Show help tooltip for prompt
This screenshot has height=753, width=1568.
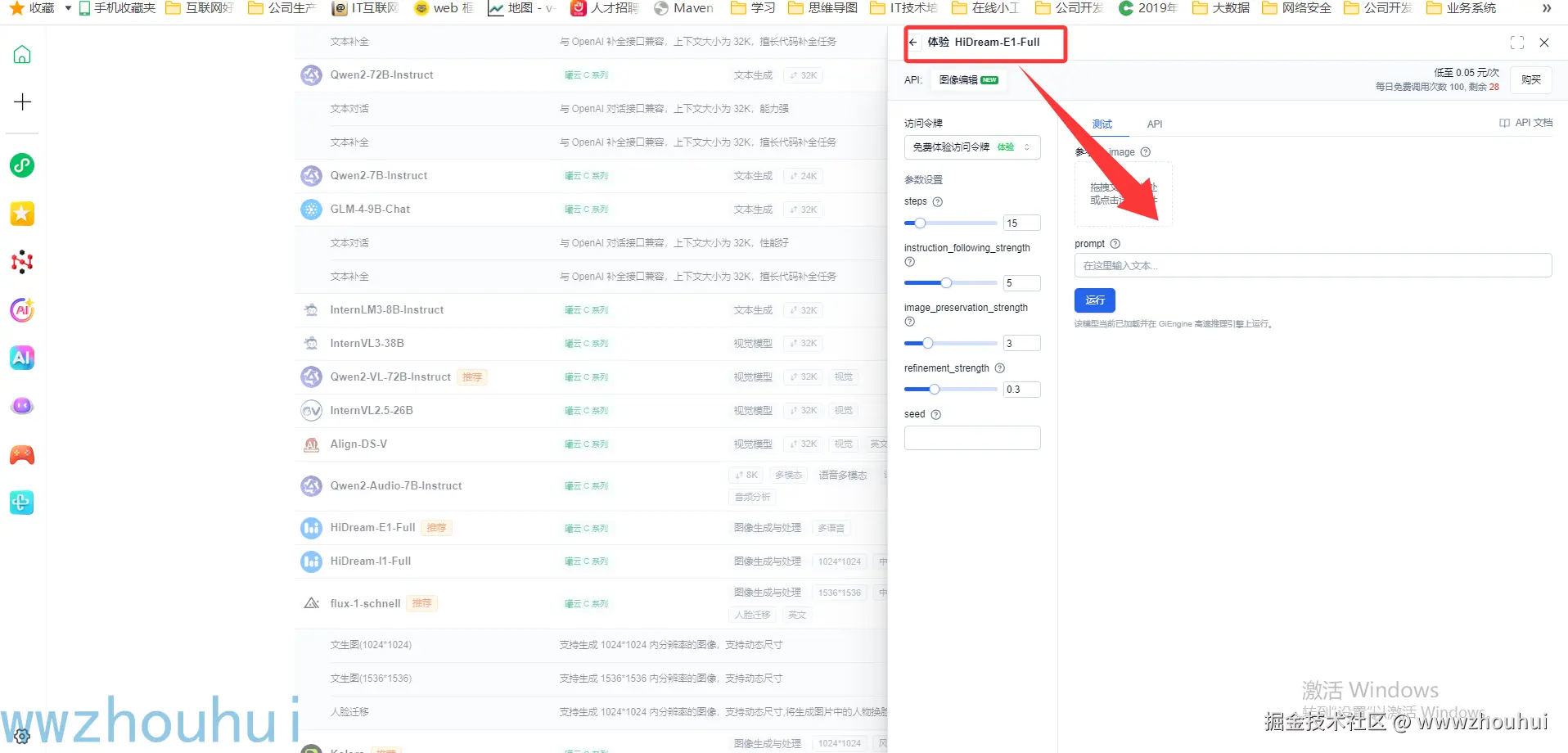(1115, 244)
